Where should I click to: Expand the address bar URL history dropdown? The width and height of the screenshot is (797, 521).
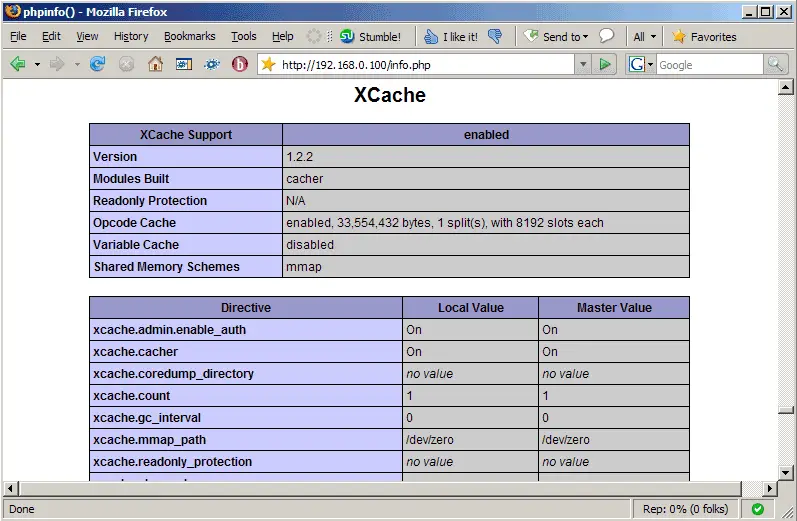pos(583,65)
